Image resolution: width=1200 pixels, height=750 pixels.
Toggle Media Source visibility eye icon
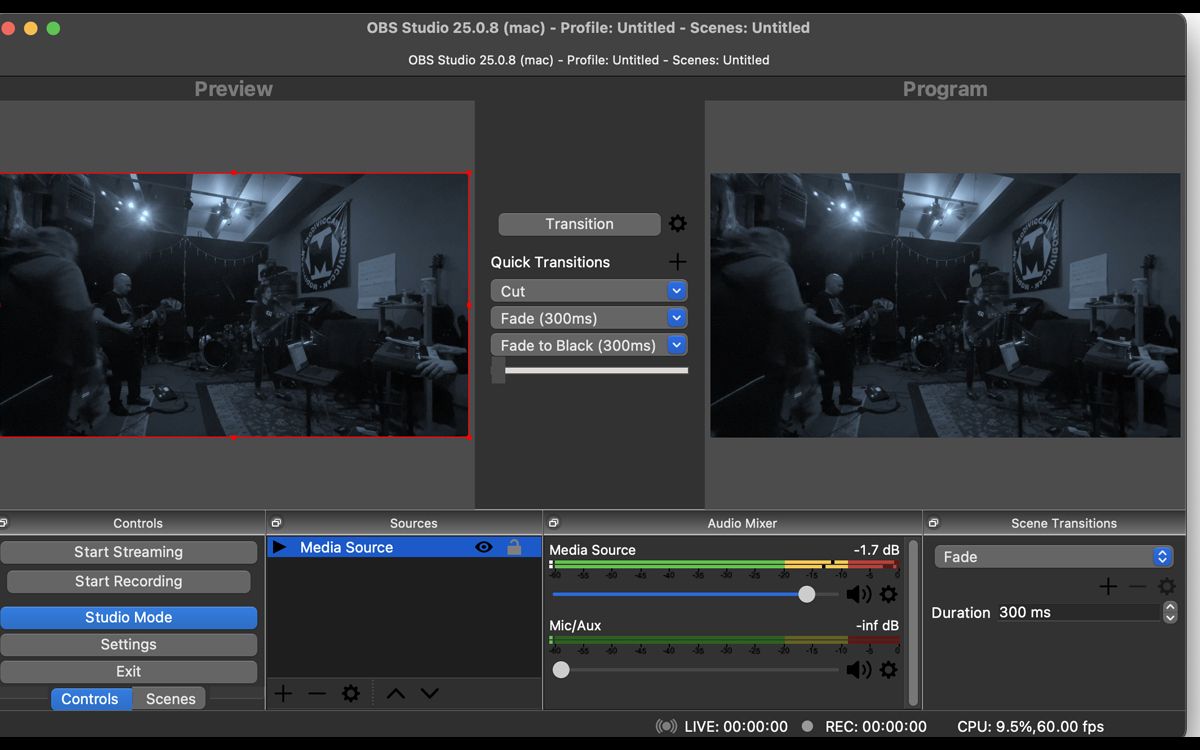tap(484, 547)
